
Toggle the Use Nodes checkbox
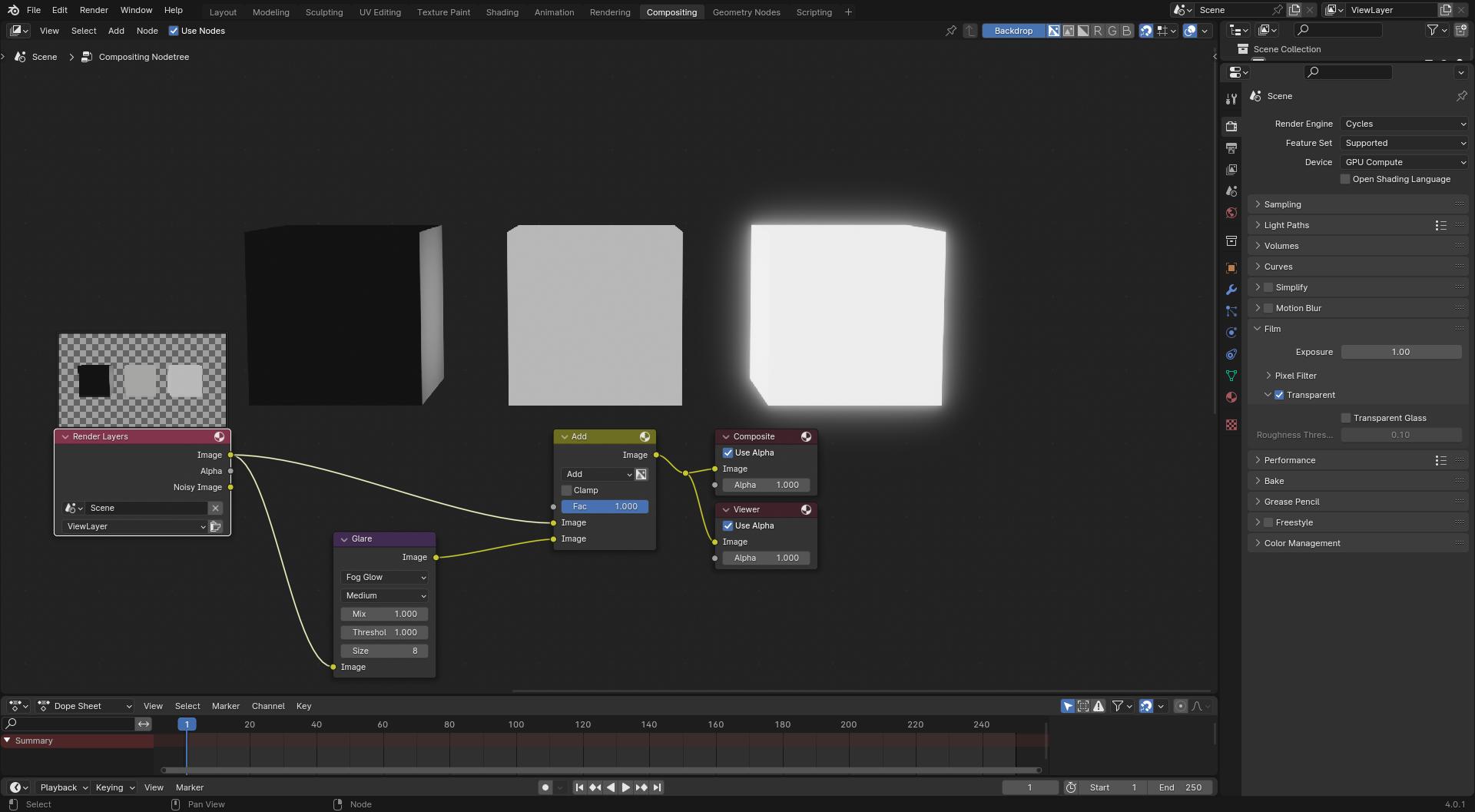[174, 31]
